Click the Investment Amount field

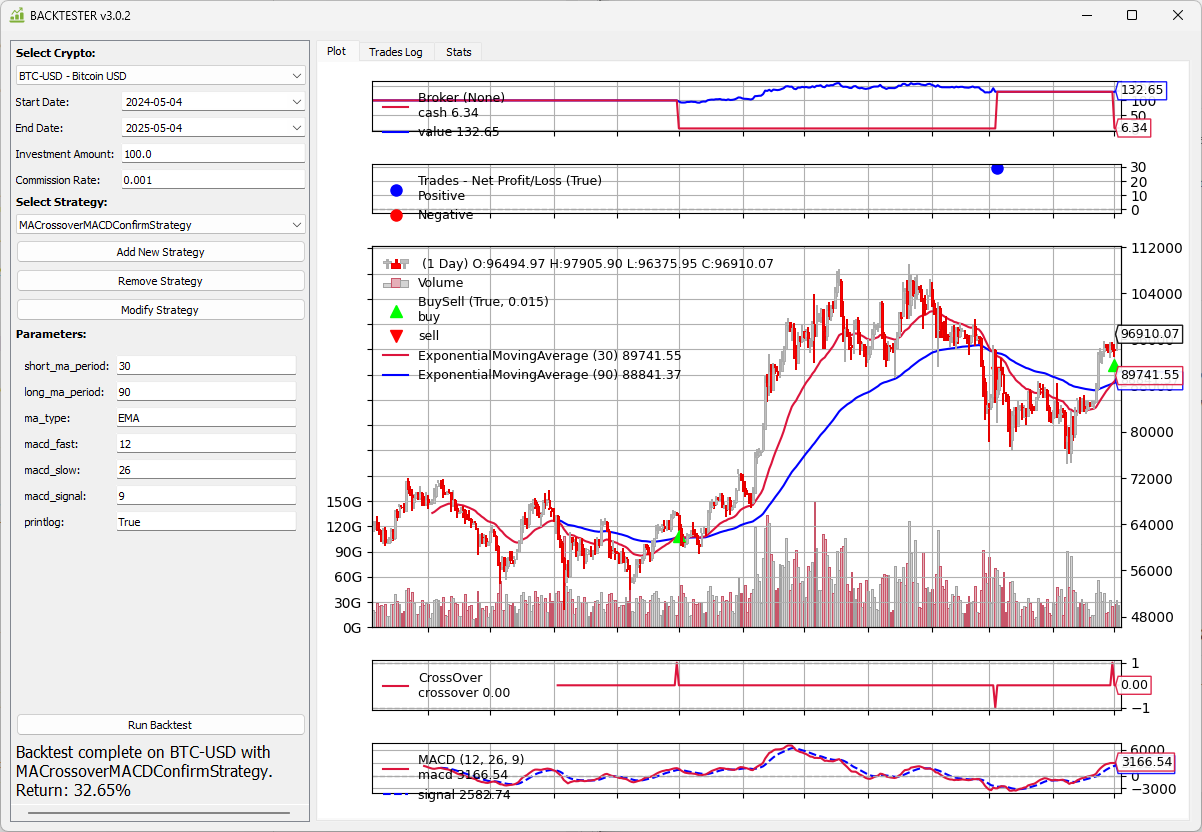pyautogui.click(x=213, y=154)
